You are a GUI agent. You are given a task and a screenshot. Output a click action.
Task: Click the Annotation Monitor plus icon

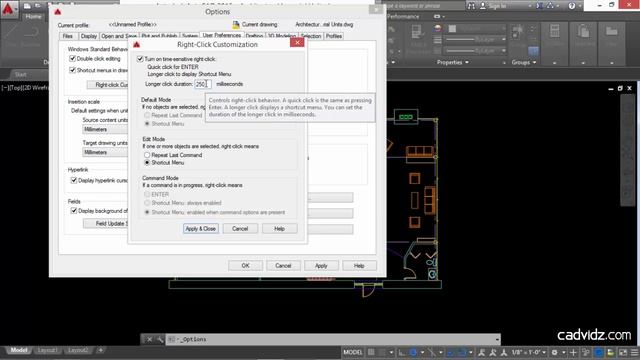[573, 352]
